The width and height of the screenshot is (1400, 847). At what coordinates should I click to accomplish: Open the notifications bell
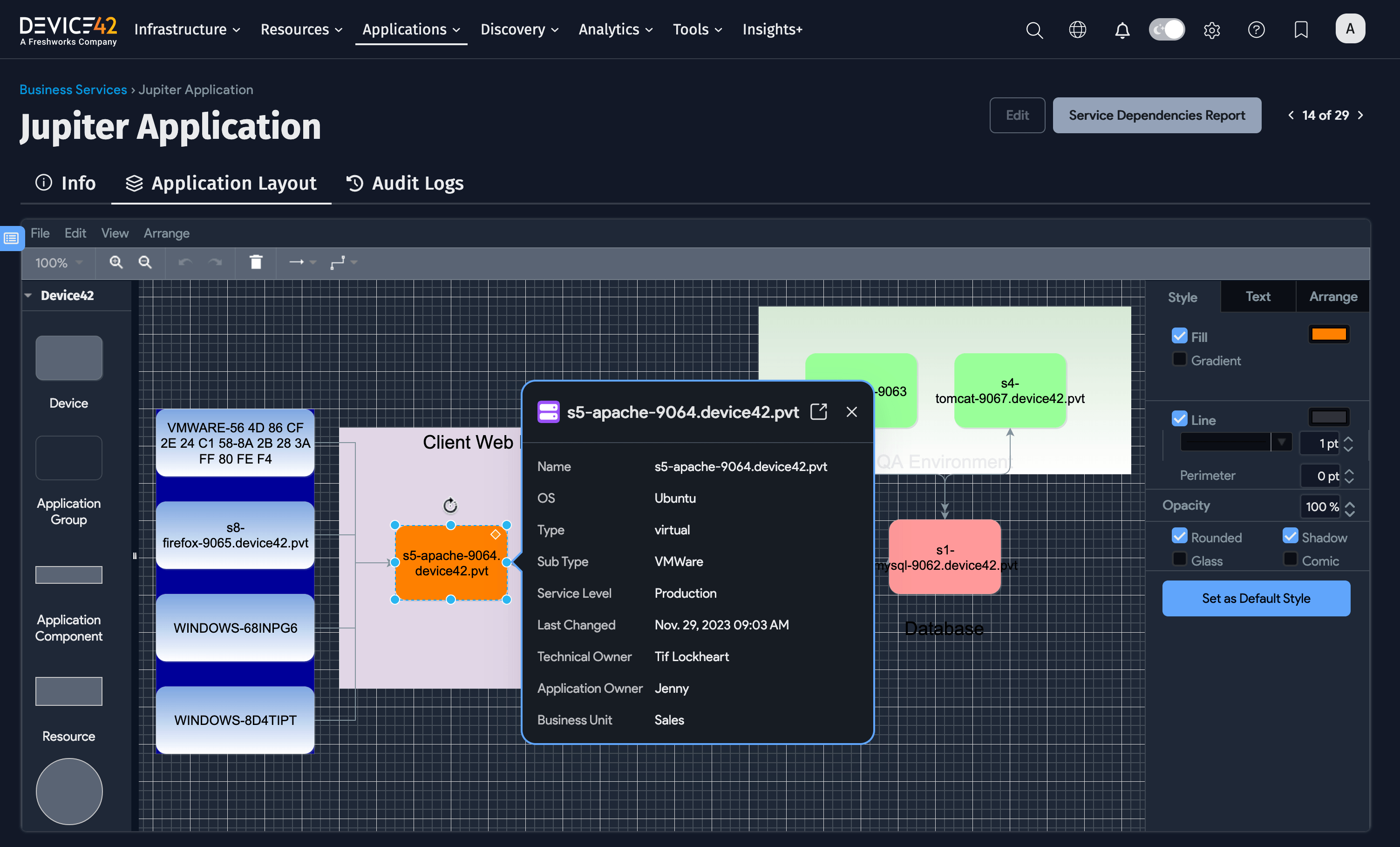point(1121,29)
